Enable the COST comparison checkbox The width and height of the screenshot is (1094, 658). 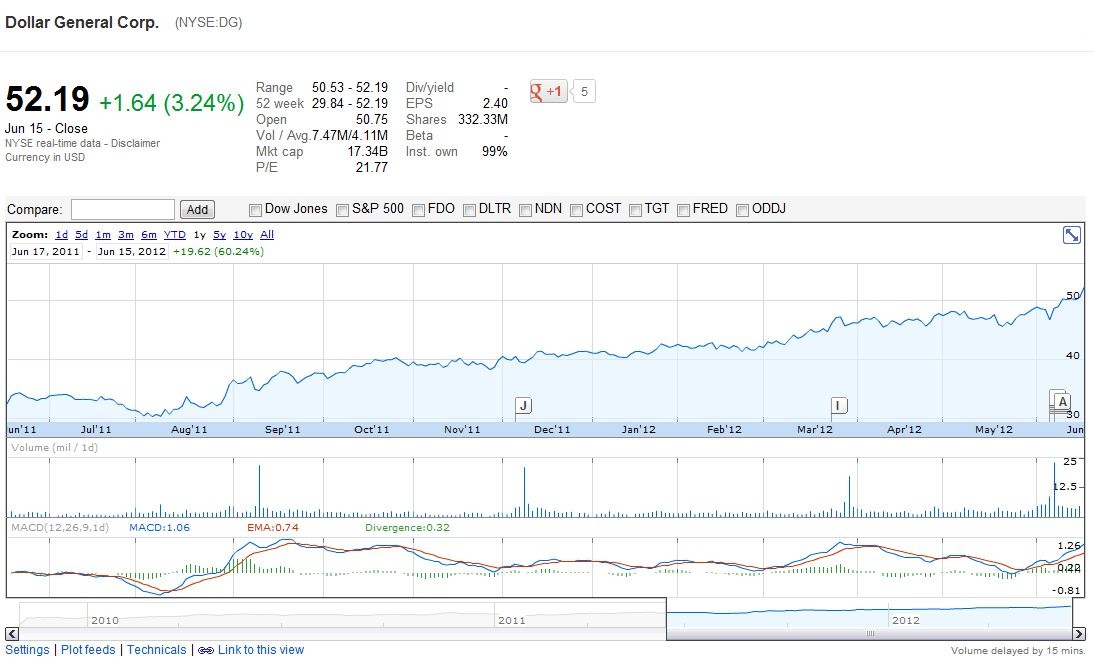pyautogui.click(x=576, y=210)
